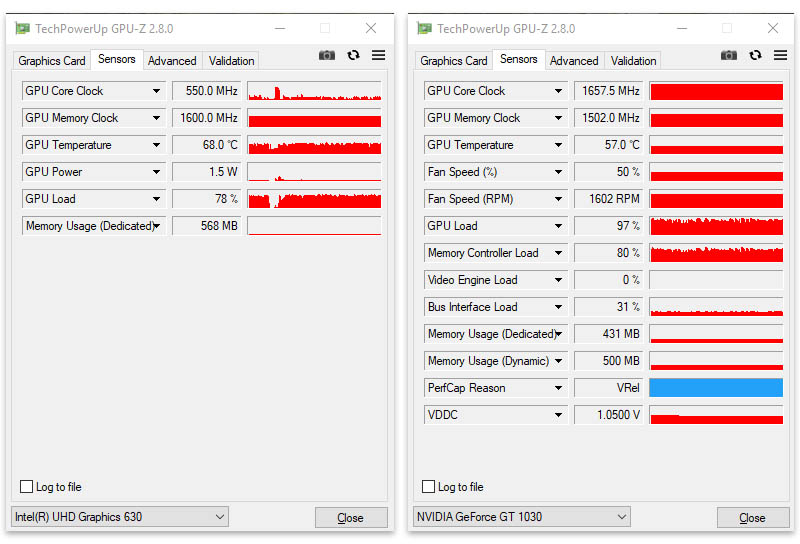Image resolution: width=800 pixels, height=544 pixels.
Task: Click the 57.0 °C temperature value
Action: click(x=609, y=145)
